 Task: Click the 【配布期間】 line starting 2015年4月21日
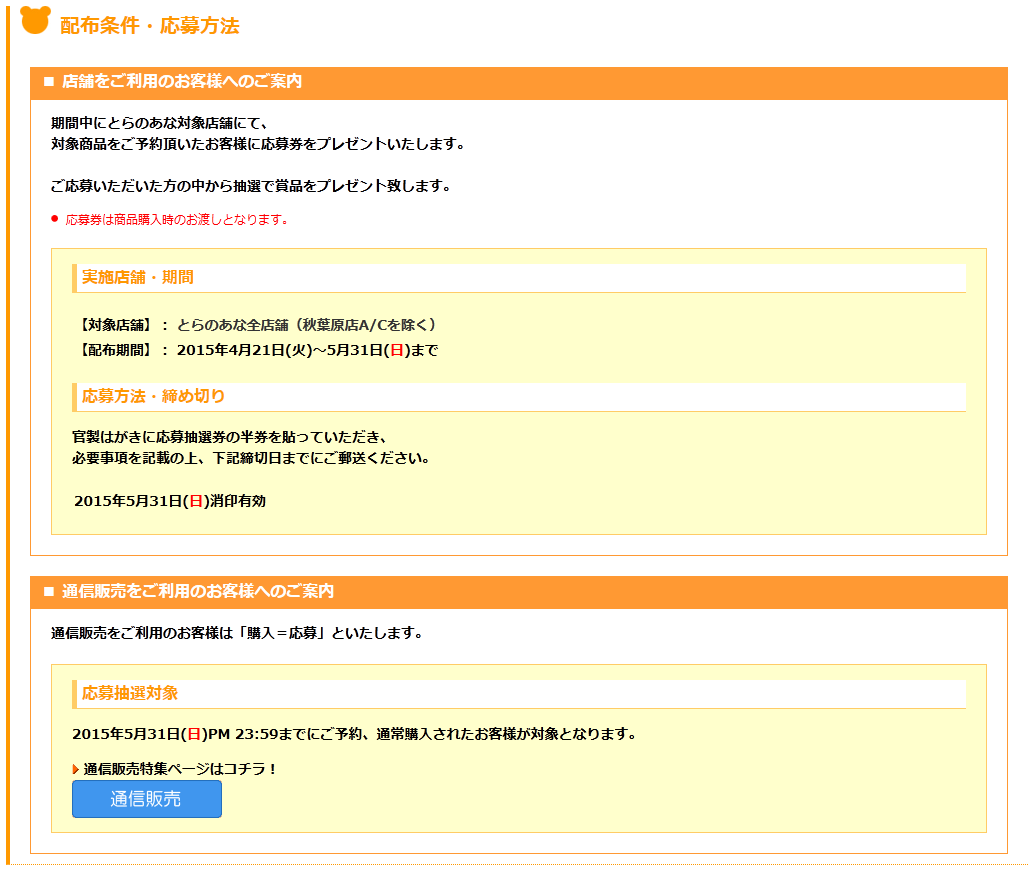pos(257,351)
